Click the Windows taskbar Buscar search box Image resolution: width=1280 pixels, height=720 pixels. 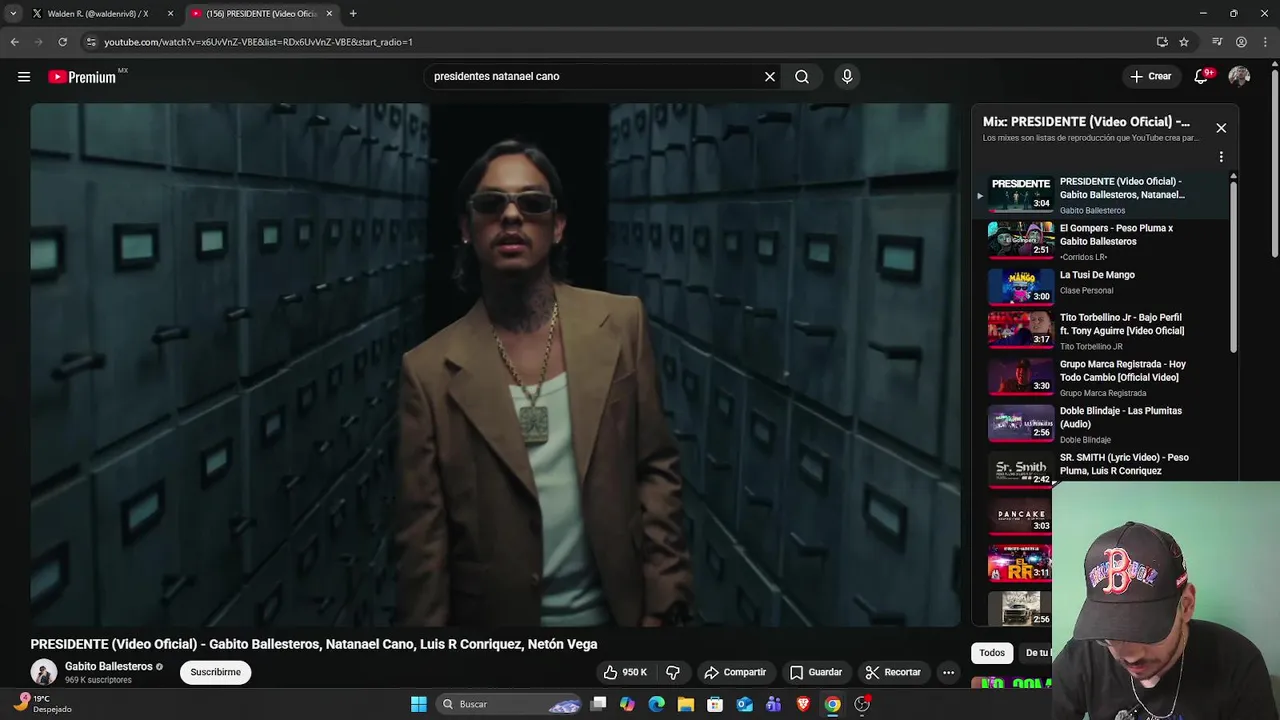pyautogui.click(x=510, y=704)
